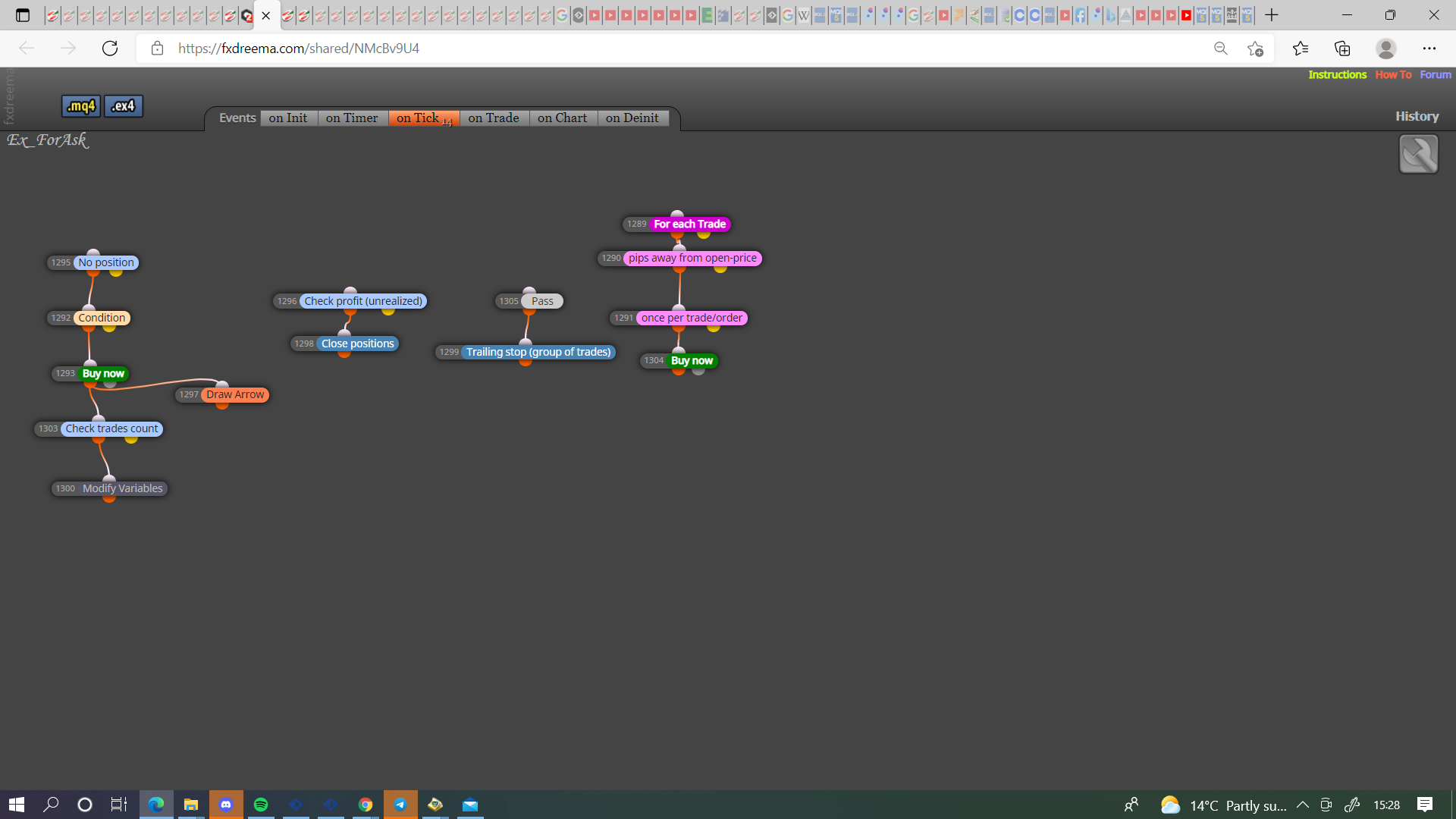View site information lock icon
This screenshot has height=819, width=1456.
click(157, 49)
